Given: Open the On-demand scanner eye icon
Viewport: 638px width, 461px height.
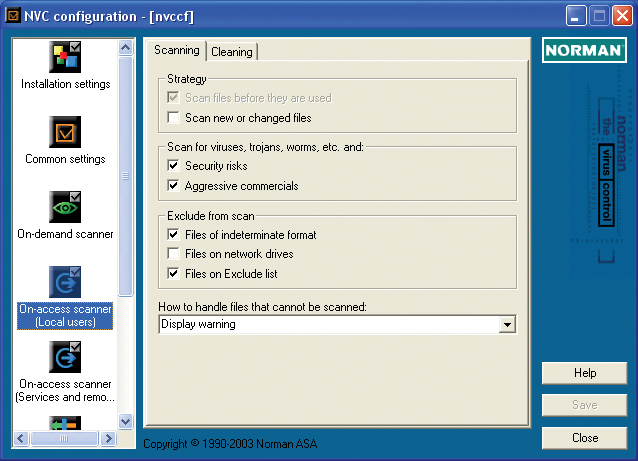Looking at the screenshot, I should pos(65,207).
